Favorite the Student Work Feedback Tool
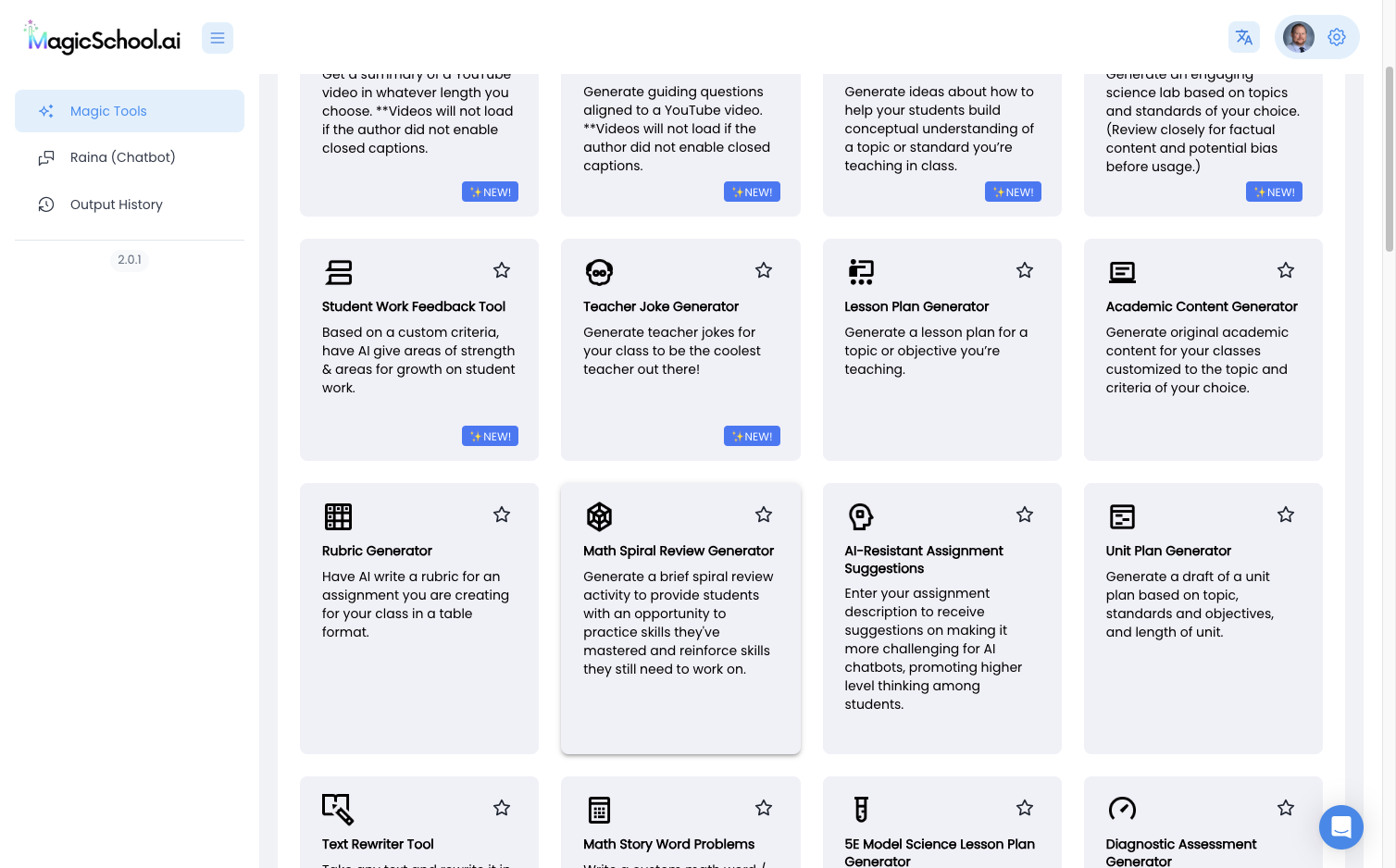Viewport: 1396px width, 868px height. 502,270
